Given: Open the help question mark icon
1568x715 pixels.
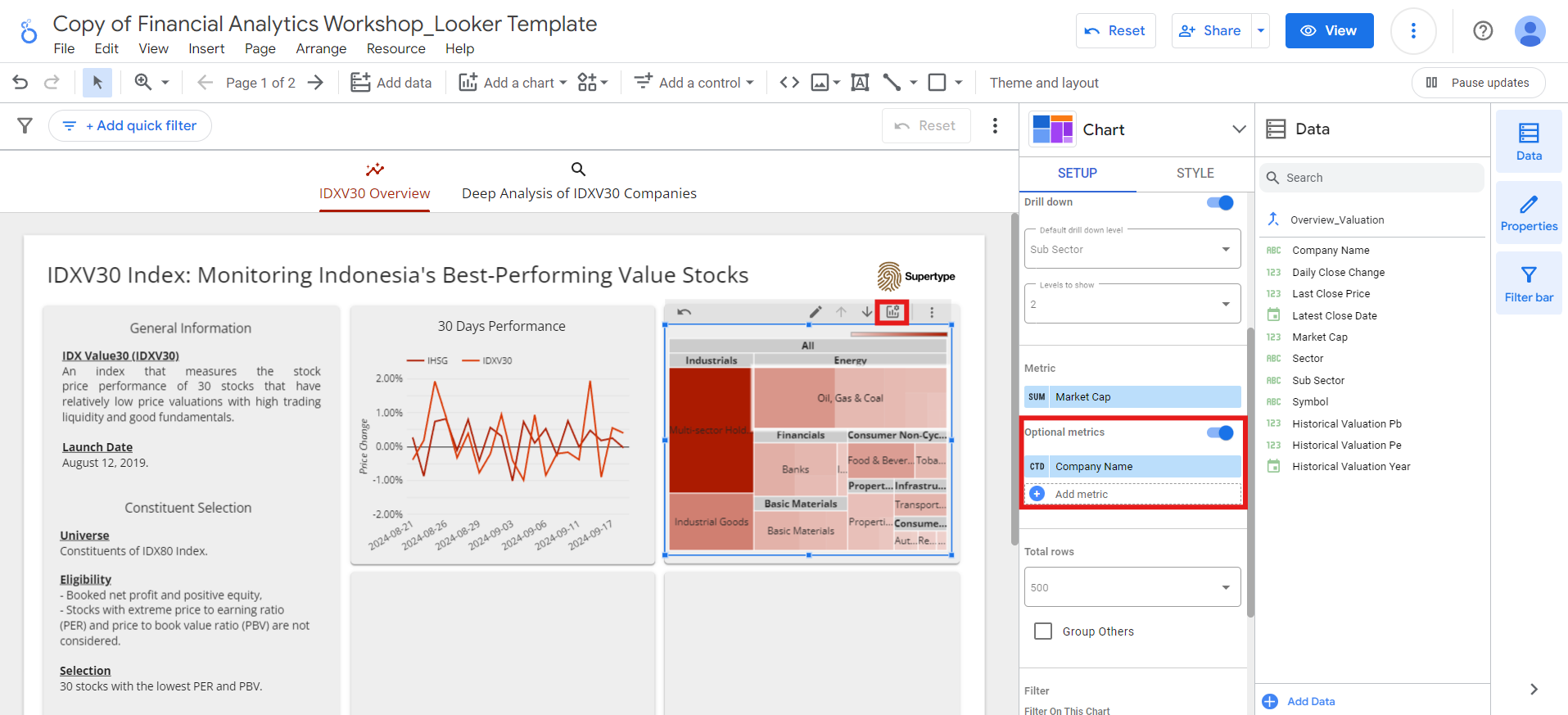Looking at the screenshot, I should pyautogui.click(x=1483, y=31).
